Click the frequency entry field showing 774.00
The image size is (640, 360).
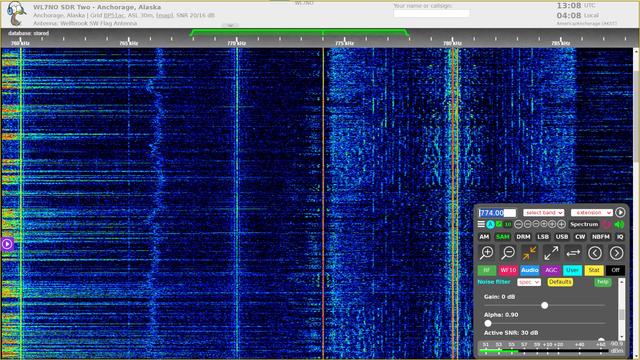pos(497,213)
